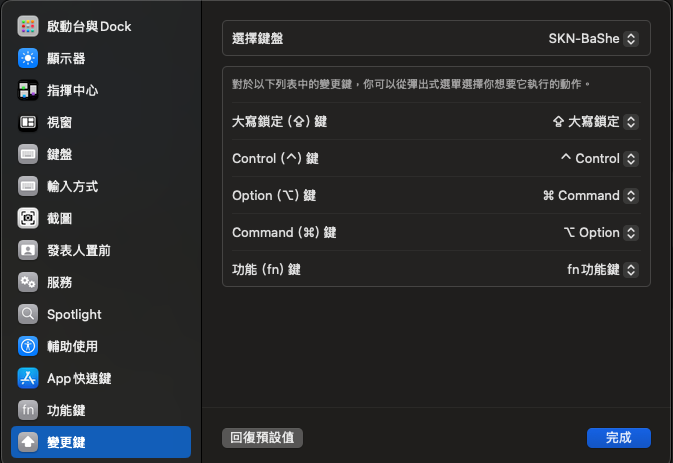
Task: Open Command key dropdown showing Option
Action: coord(601,233)
